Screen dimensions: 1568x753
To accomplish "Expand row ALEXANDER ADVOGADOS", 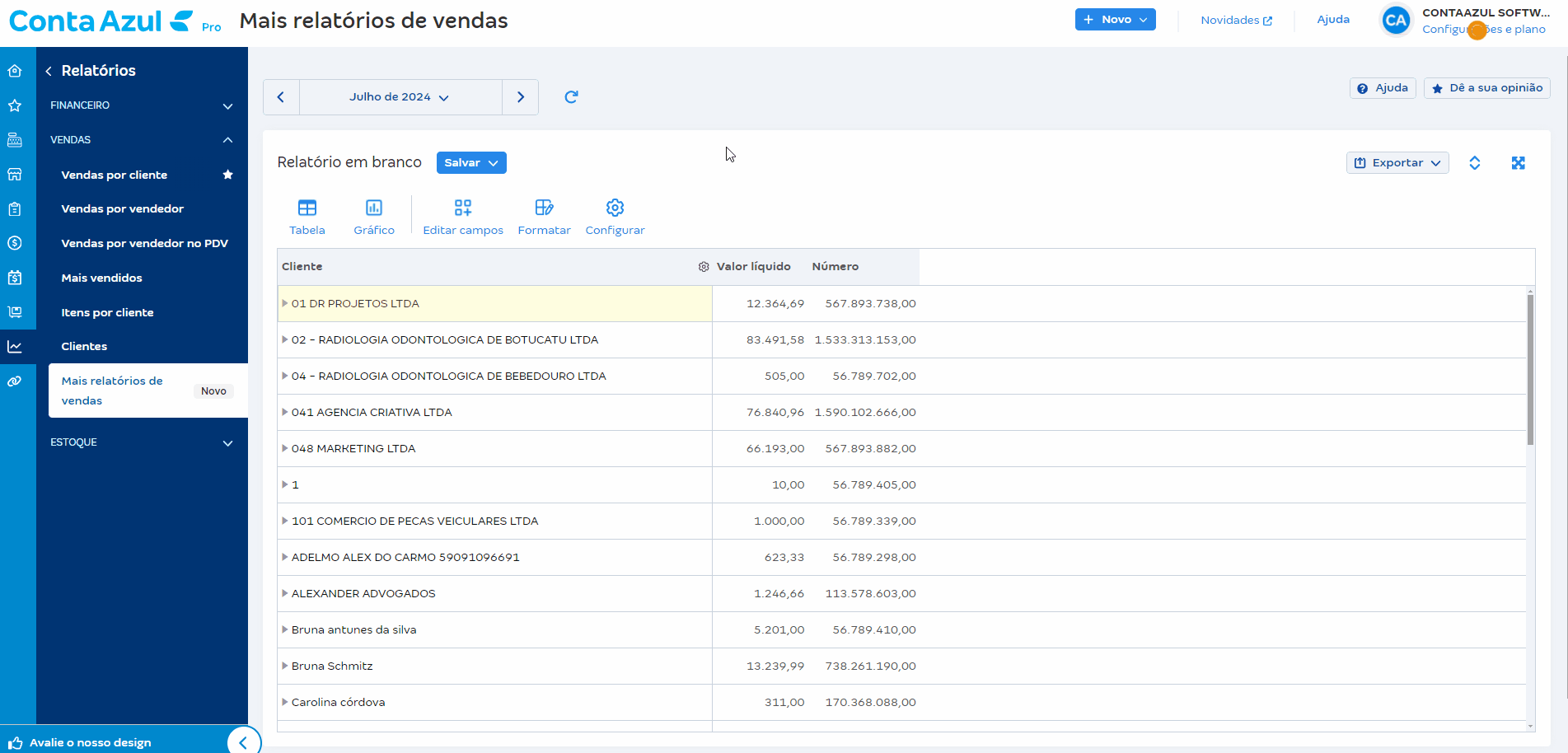I will pyautogui.click(x=285, y=593).
